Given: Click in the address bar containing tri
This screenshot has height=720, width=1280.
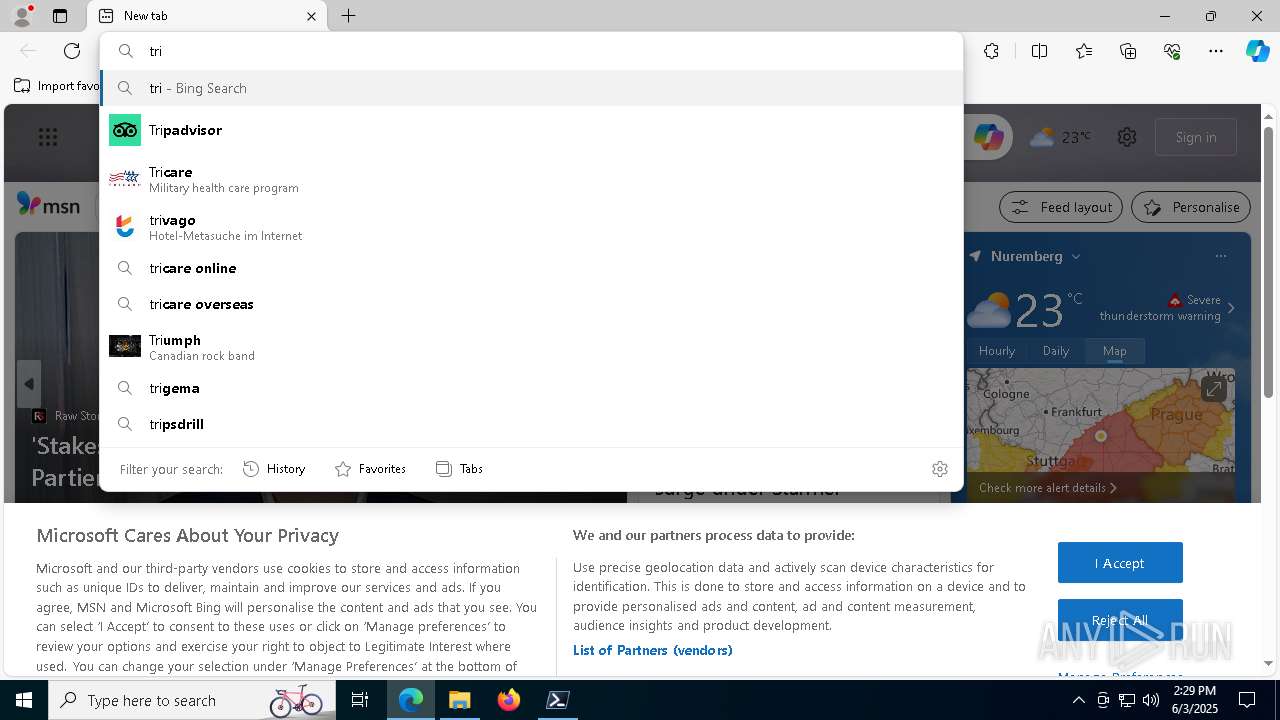Looking at the screenshot, I should click(x=531, y=51).
